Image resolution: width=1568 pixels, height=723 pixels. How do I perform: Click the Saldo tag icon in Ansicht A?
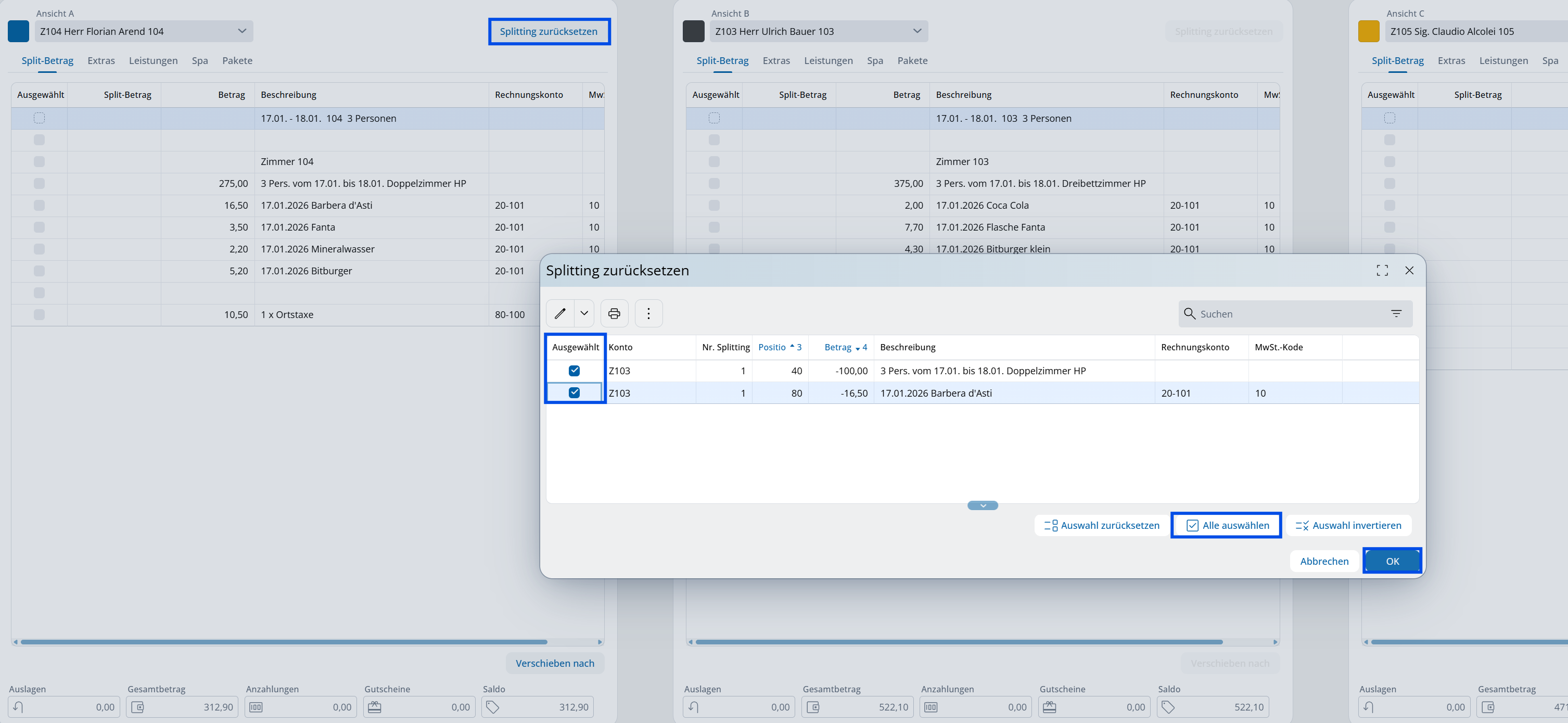[492, 706]
